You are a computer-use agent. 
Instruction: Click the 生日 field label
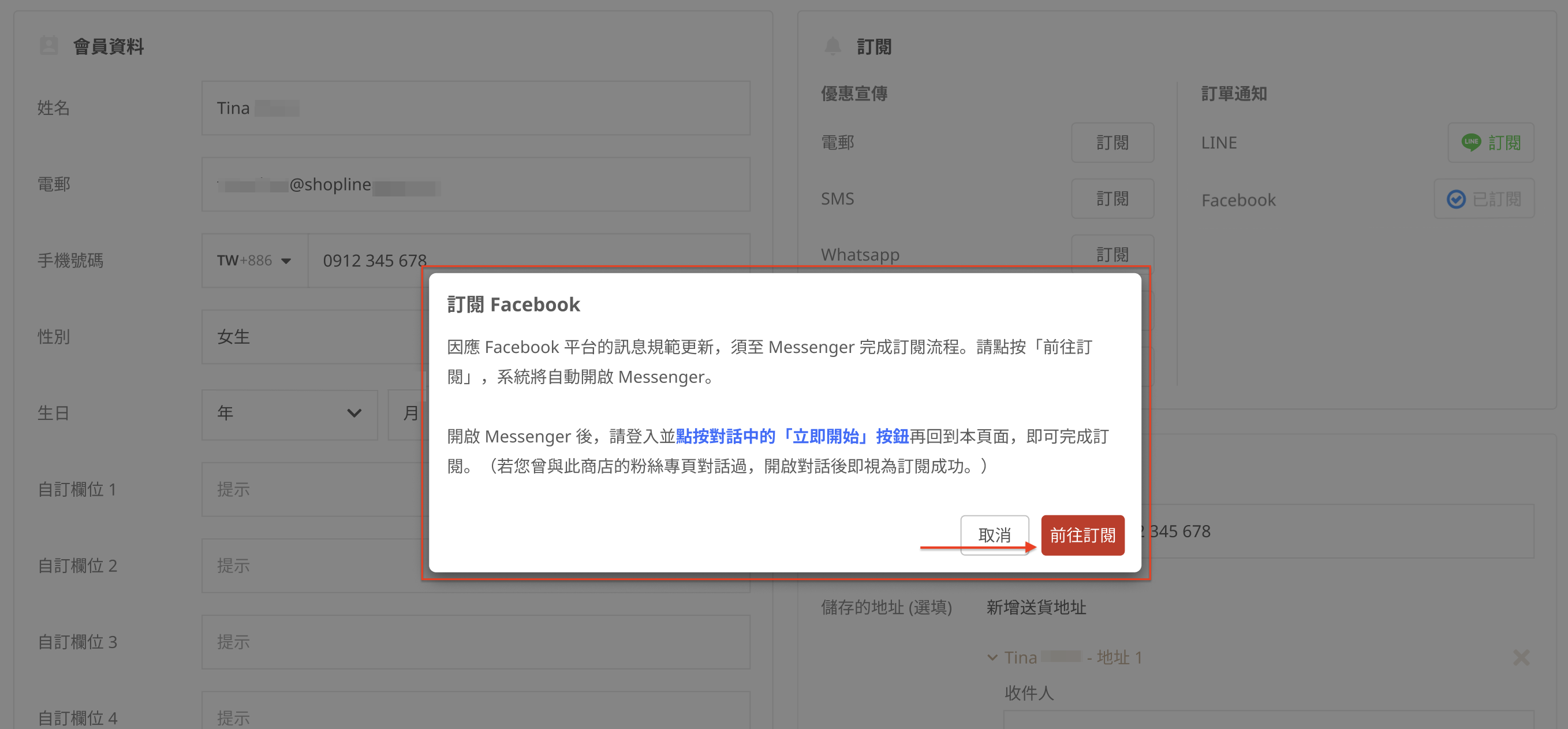point(54,414)
